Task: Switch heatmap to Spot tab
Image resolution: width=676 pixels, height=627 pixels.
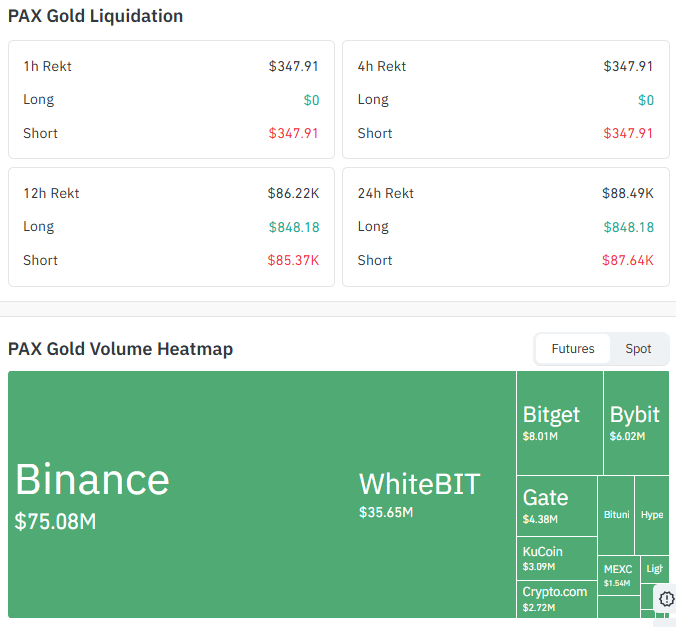Action: click(638, 348)
